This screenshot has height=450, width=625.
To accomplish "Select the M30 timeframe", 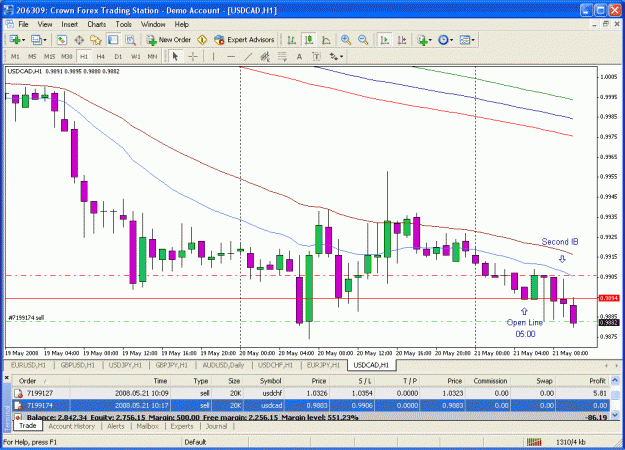I will 67,57.
